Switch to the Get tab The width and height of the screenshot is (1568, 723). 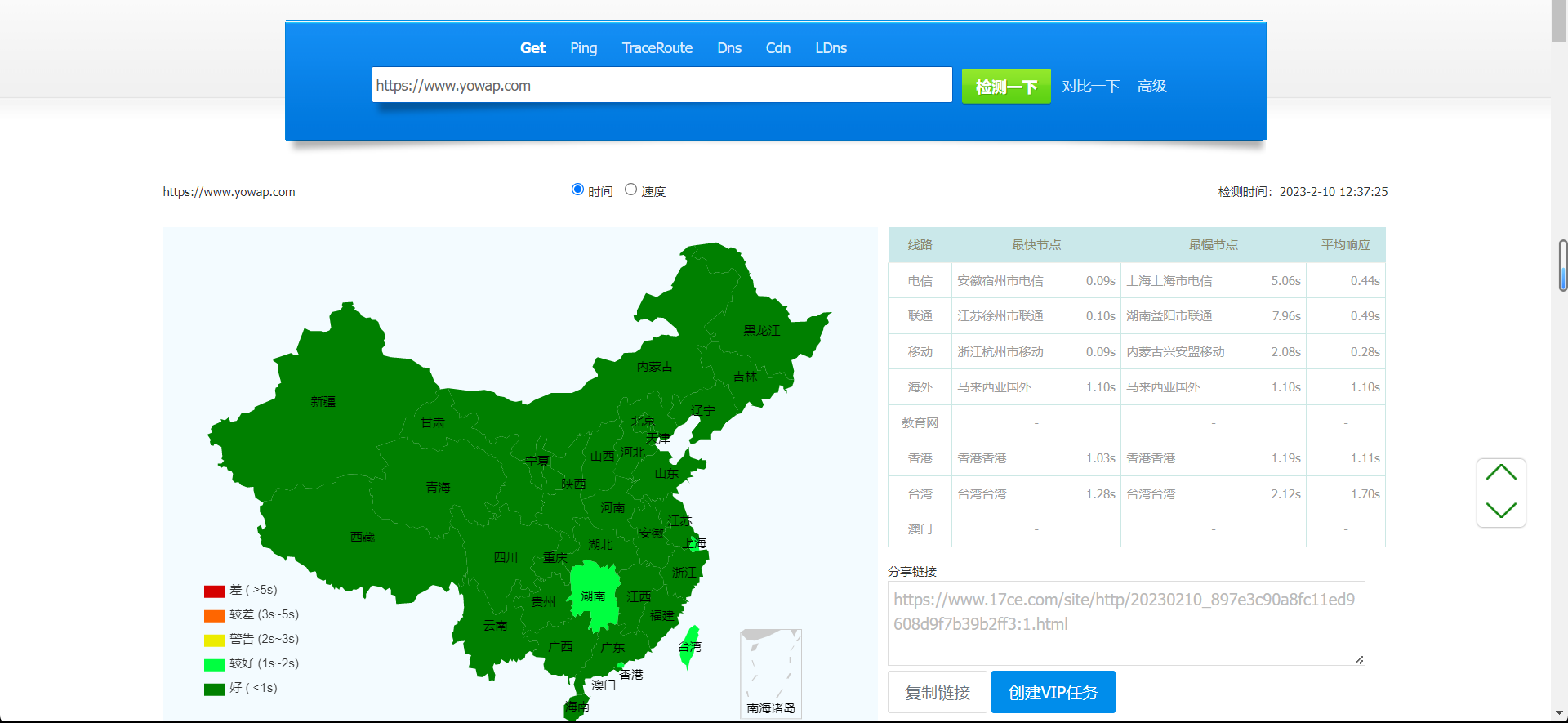(532, 48)
